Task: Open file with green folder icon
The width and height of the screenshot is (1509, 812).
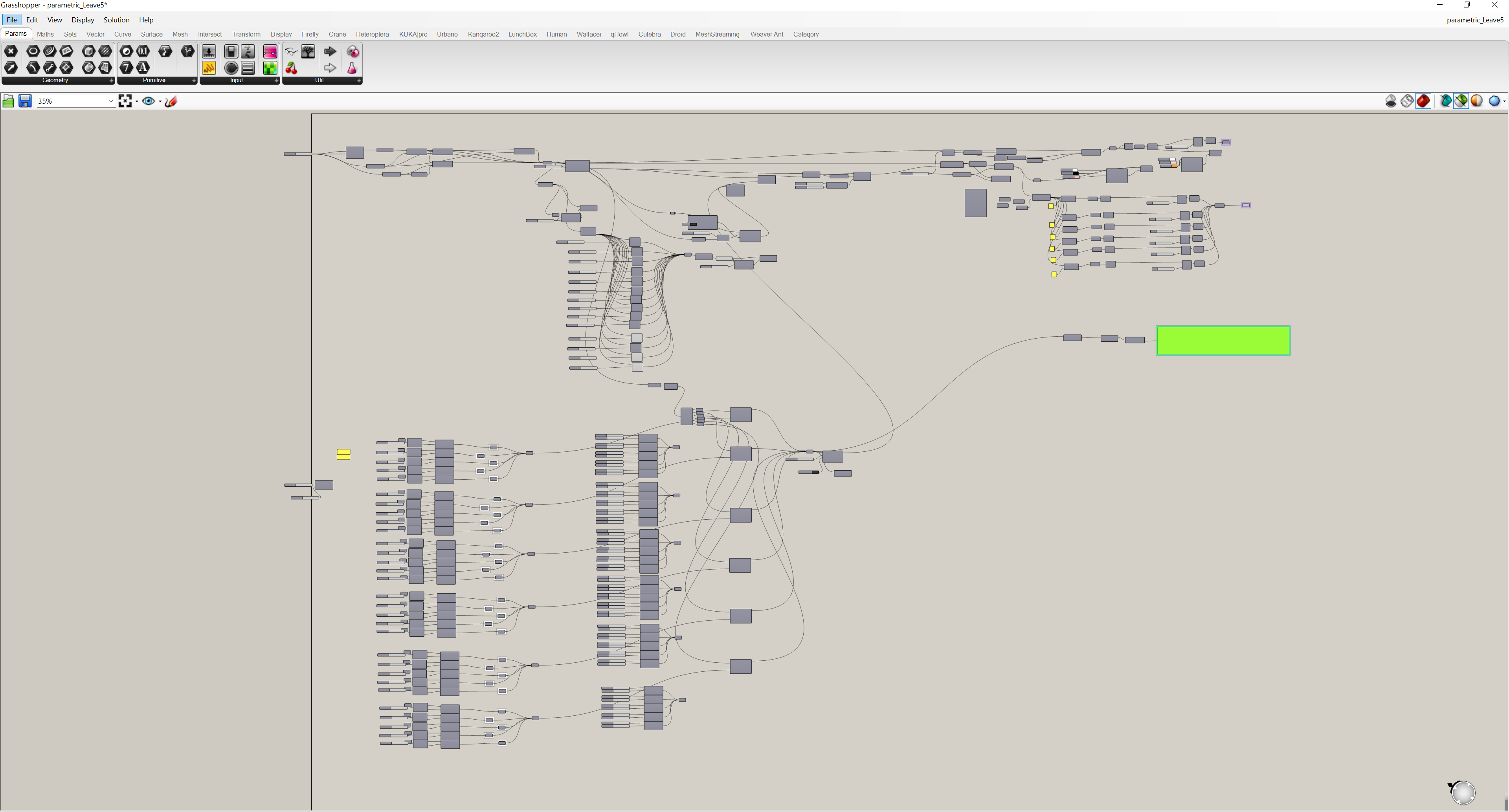Action: [8, 101]
